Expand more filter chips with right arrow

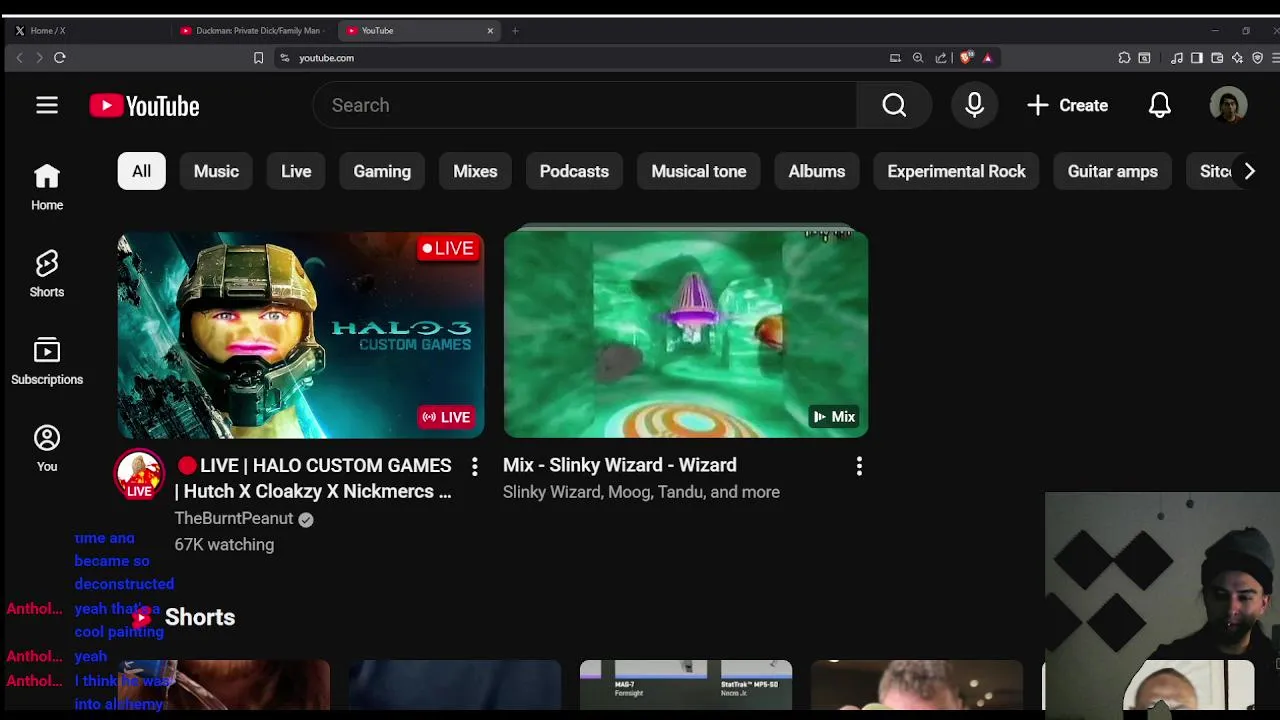[1249, 171]
